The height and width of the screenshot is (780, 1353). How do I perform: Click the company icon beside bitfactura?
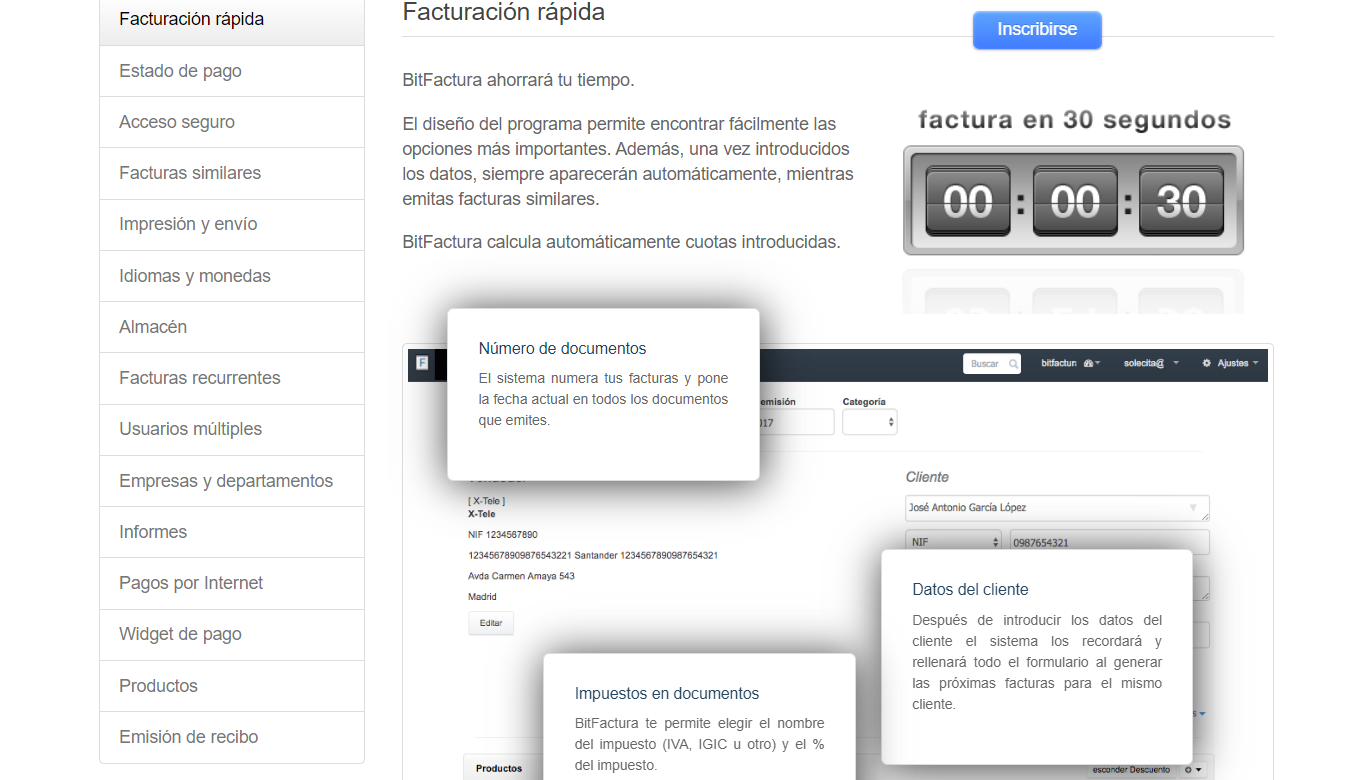coord(1089,363)
